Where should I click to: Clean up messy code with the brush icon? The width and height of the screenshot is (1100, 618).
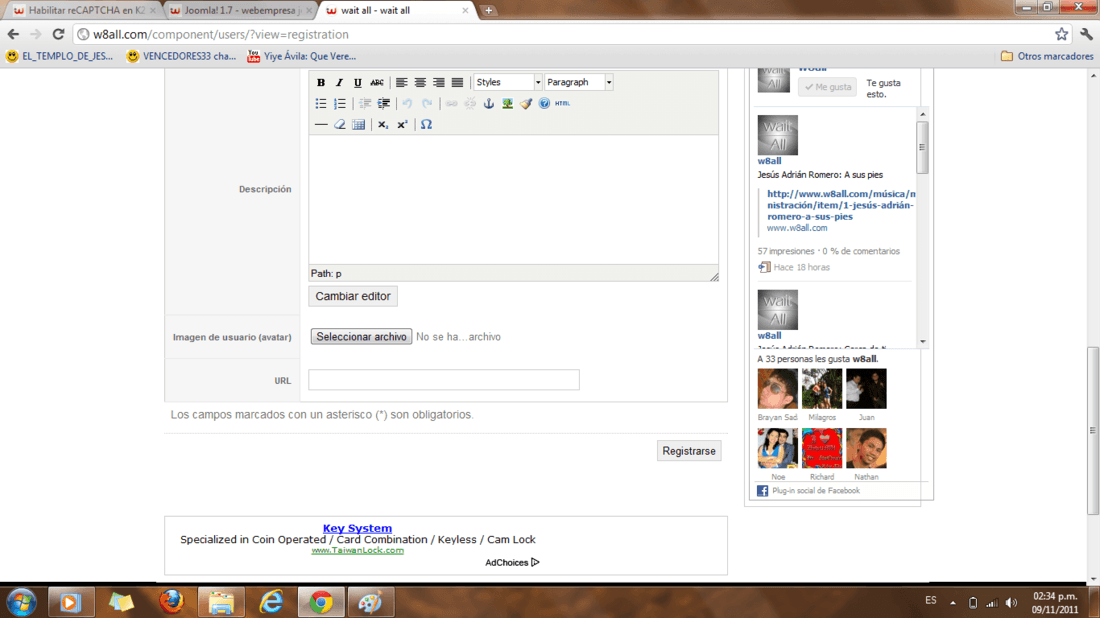click(526, 104)
